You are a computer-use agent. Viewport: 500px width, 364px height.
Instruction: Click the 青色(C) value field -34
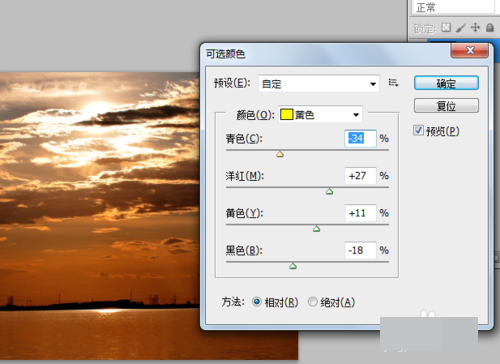pyautogui.click(x=360, y=138)
